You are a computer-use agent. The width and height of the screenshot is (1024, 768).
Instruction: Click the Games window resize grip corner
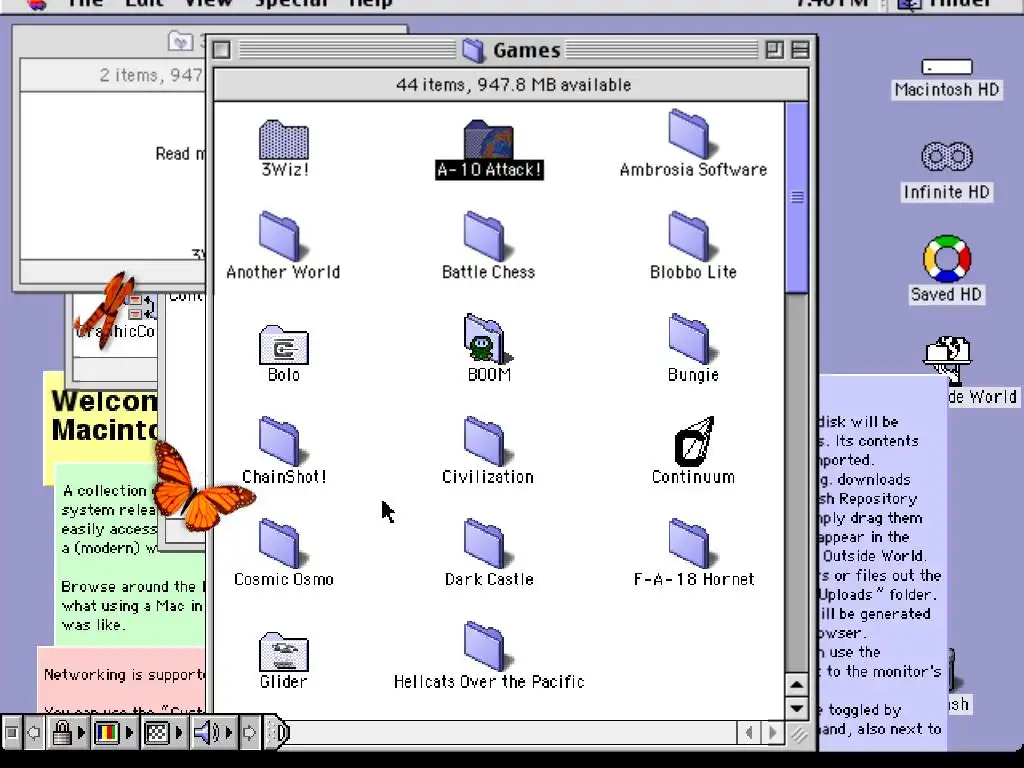(x=798, y=734)
